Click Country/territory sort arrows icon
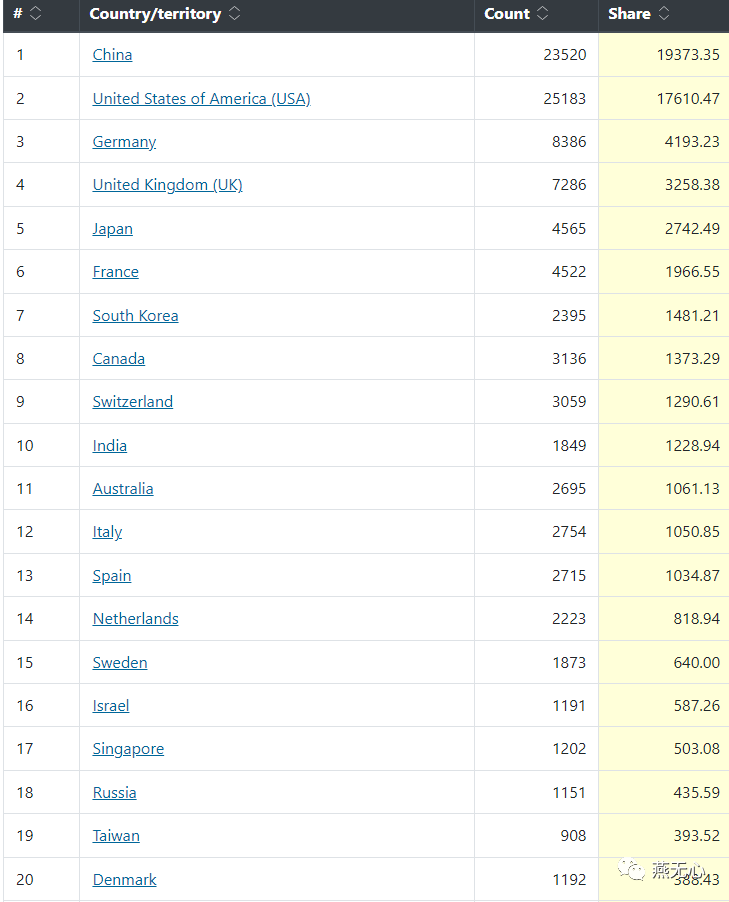Image resolution: width=729 pixels, height=902 pixels. point(234,14)
